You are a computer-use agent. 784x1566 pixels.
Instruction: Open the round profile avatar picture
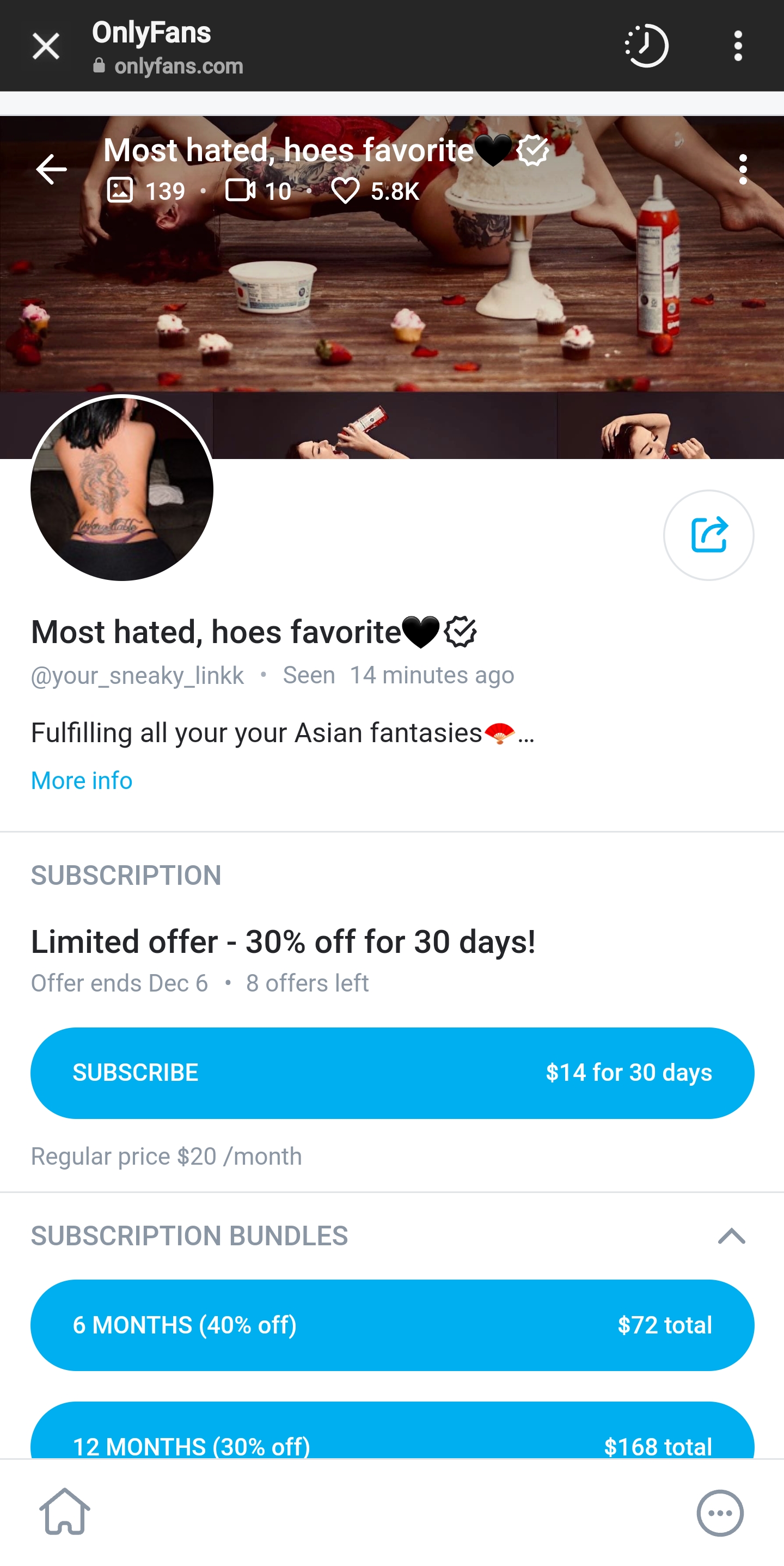(121, 488)
